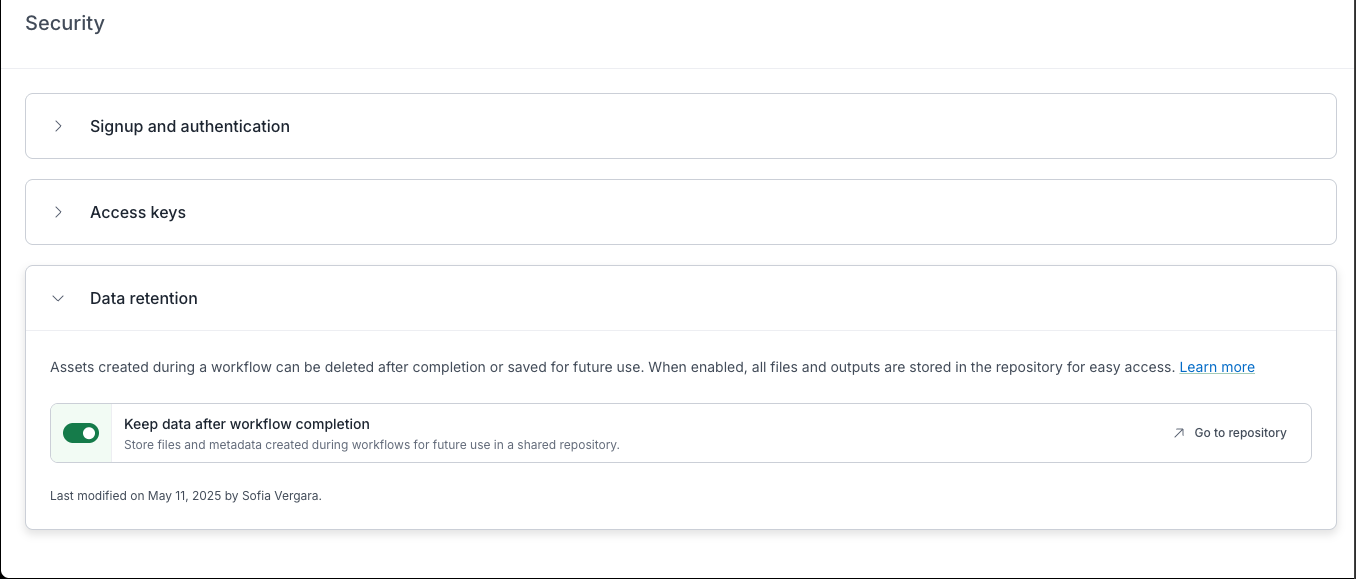Image resolution: width=1356 pixels, height=579 pixels.
Task: Open the Signup and authentication section title
Action: [190, 126]
